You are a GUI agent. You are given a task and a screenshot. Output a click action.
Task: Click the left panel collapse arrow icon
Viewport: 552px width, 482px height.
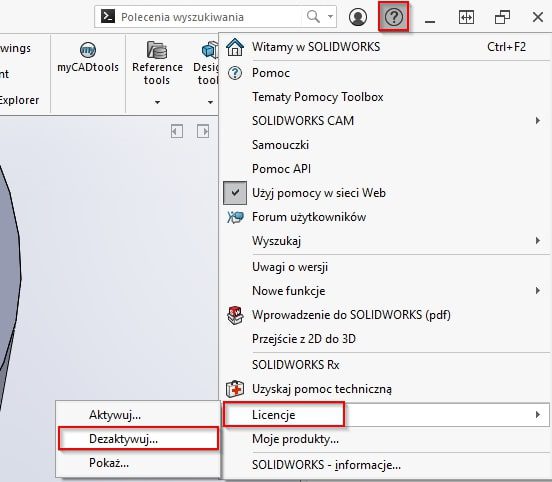(177, 132)
